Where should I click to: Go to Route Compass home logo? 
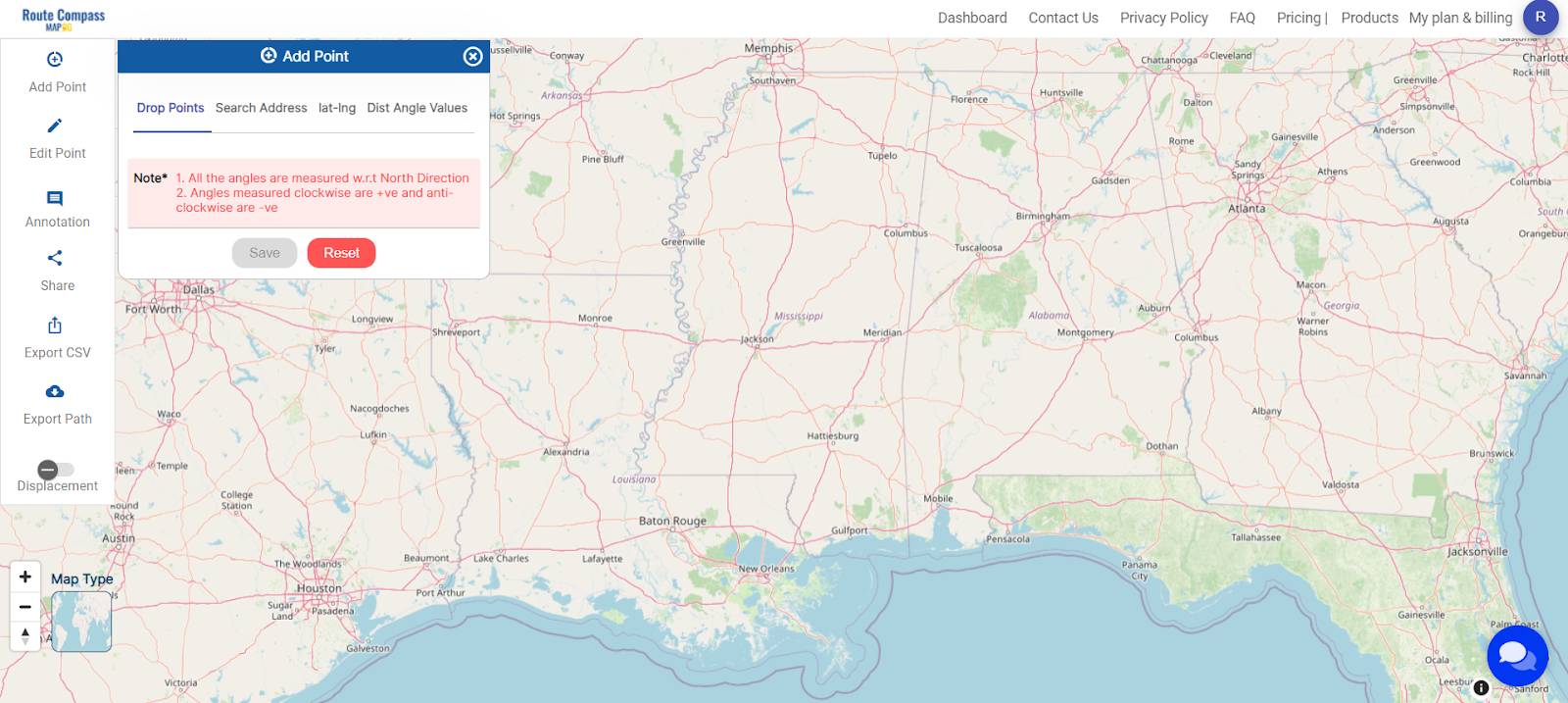coord(64,19)
